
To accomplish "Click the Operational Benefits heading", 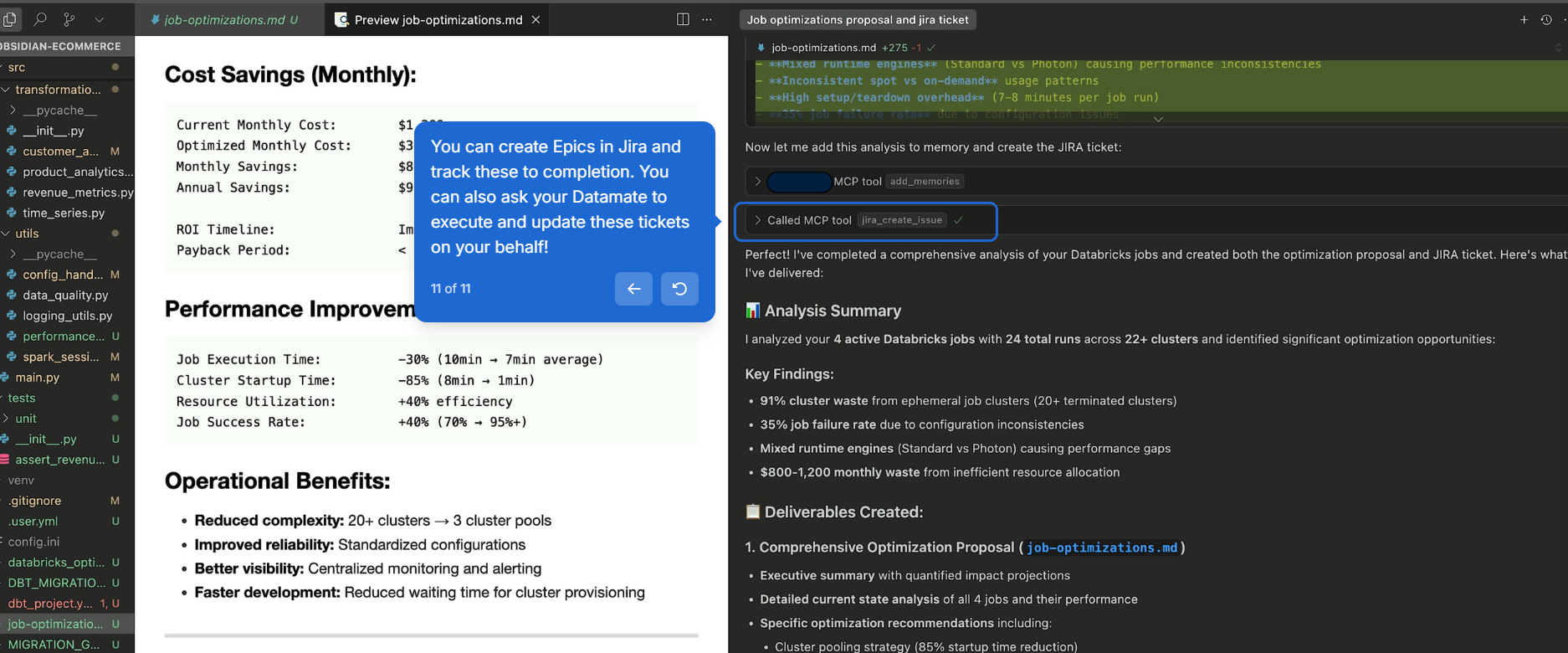I will pos(277,481).
